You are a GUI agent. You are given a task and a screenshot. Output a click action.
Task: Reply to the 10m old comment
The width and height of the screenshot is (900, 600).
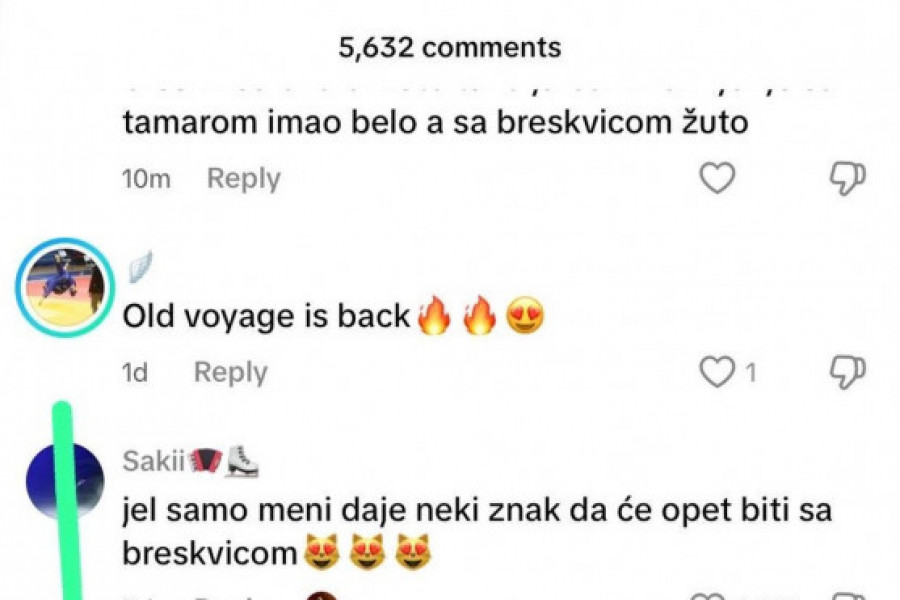[x=243, y=178]
